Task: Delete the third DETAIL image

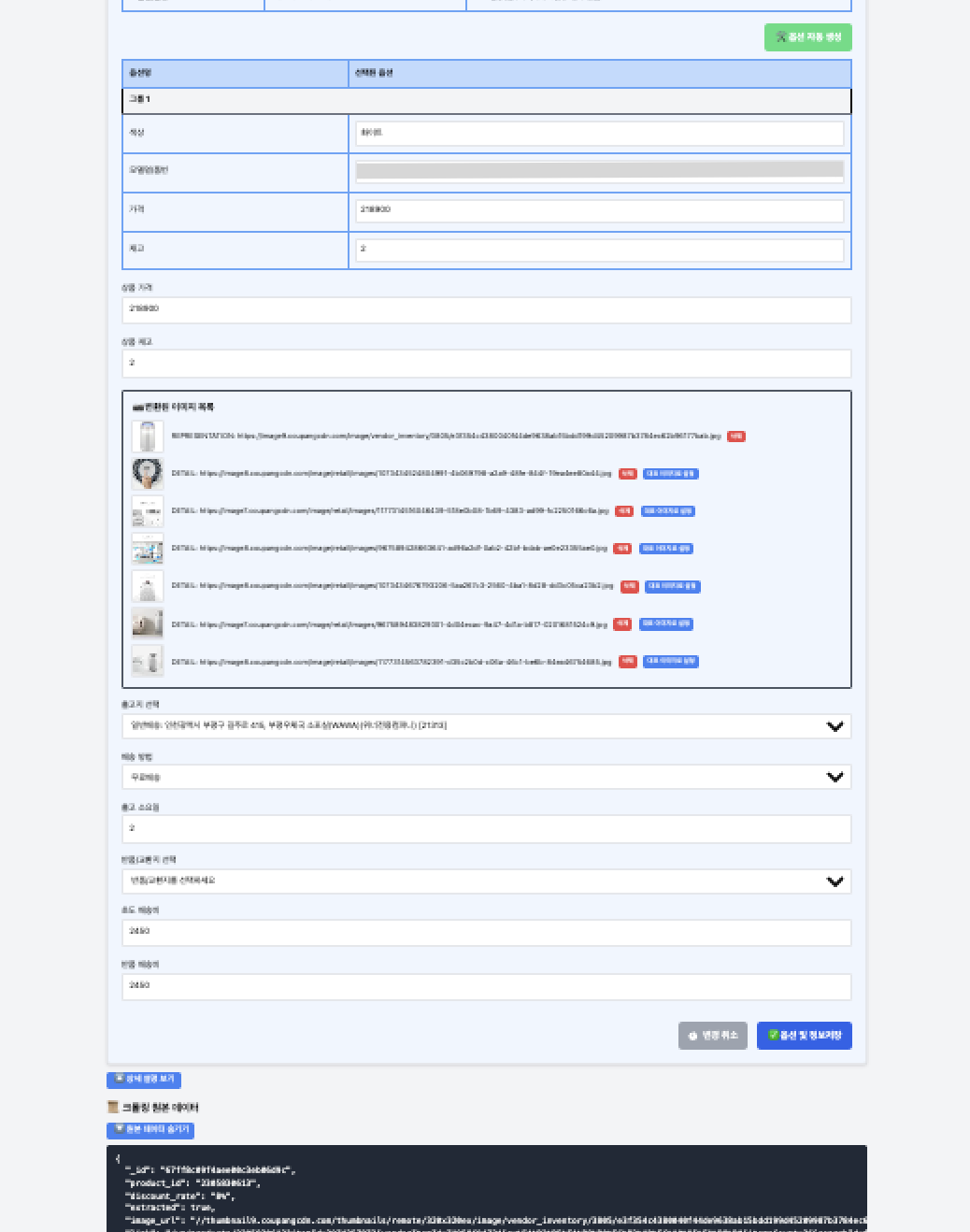Action: [622, 549]
